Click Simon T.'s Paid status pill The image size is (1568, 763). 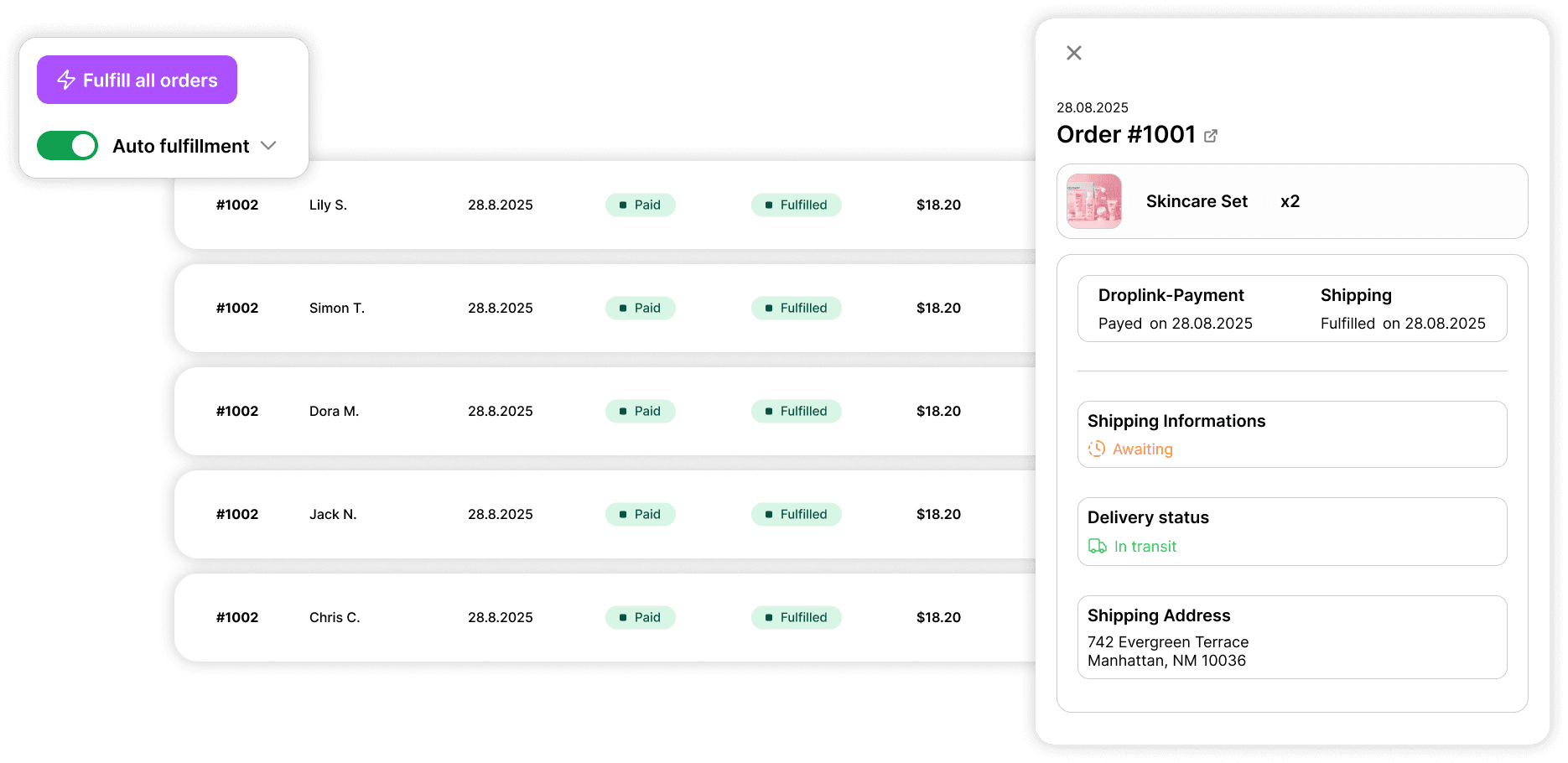[640, 308]
